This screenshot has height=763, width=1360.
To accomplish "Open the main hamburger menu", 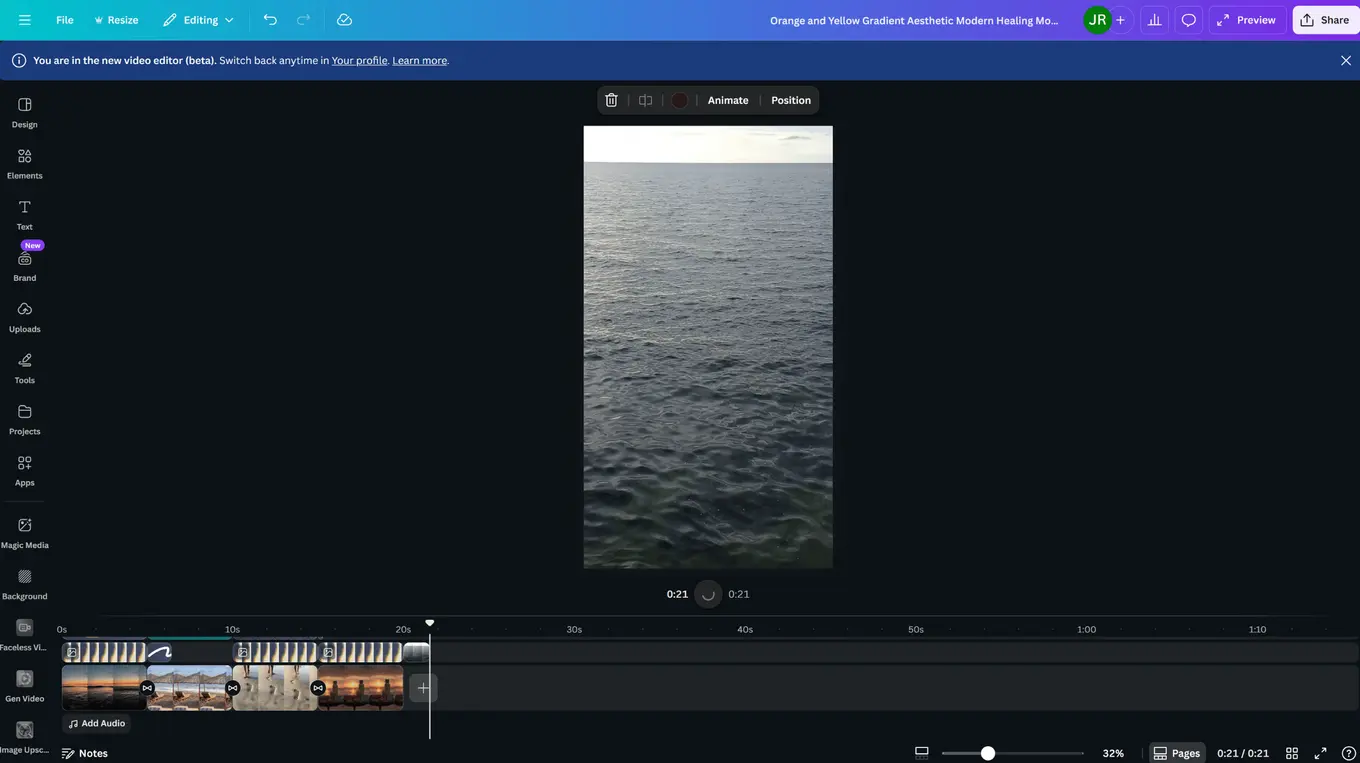I will 25,20.
